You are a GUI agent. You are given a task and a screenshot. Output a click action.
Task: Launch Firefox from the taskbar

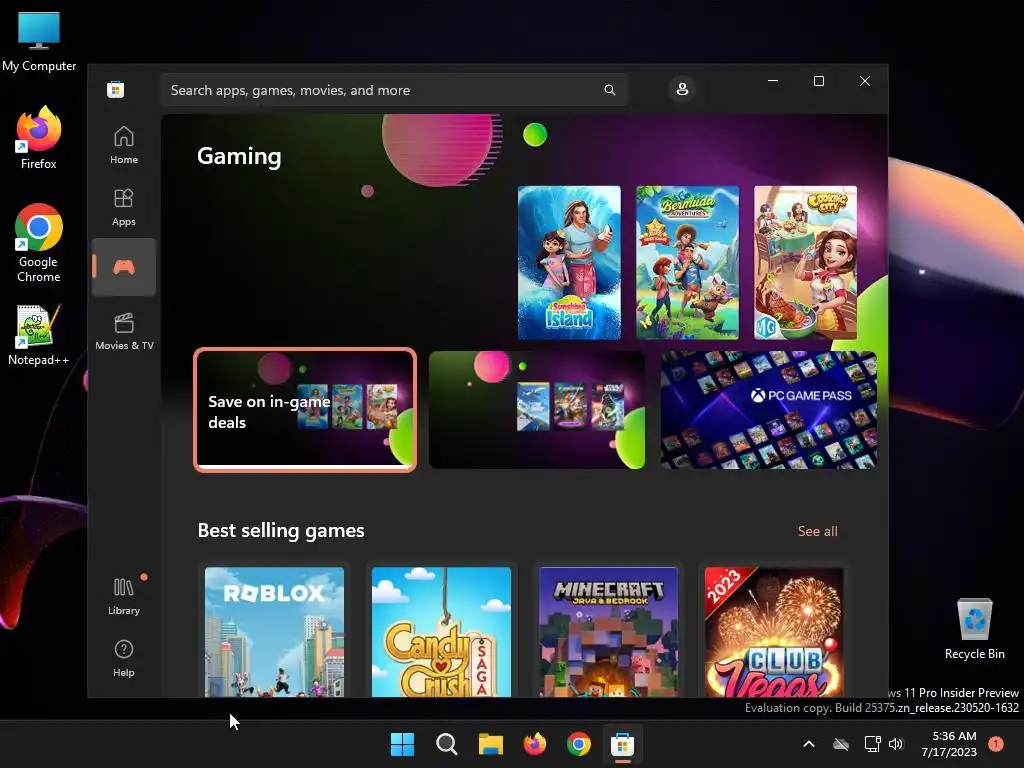535,744
